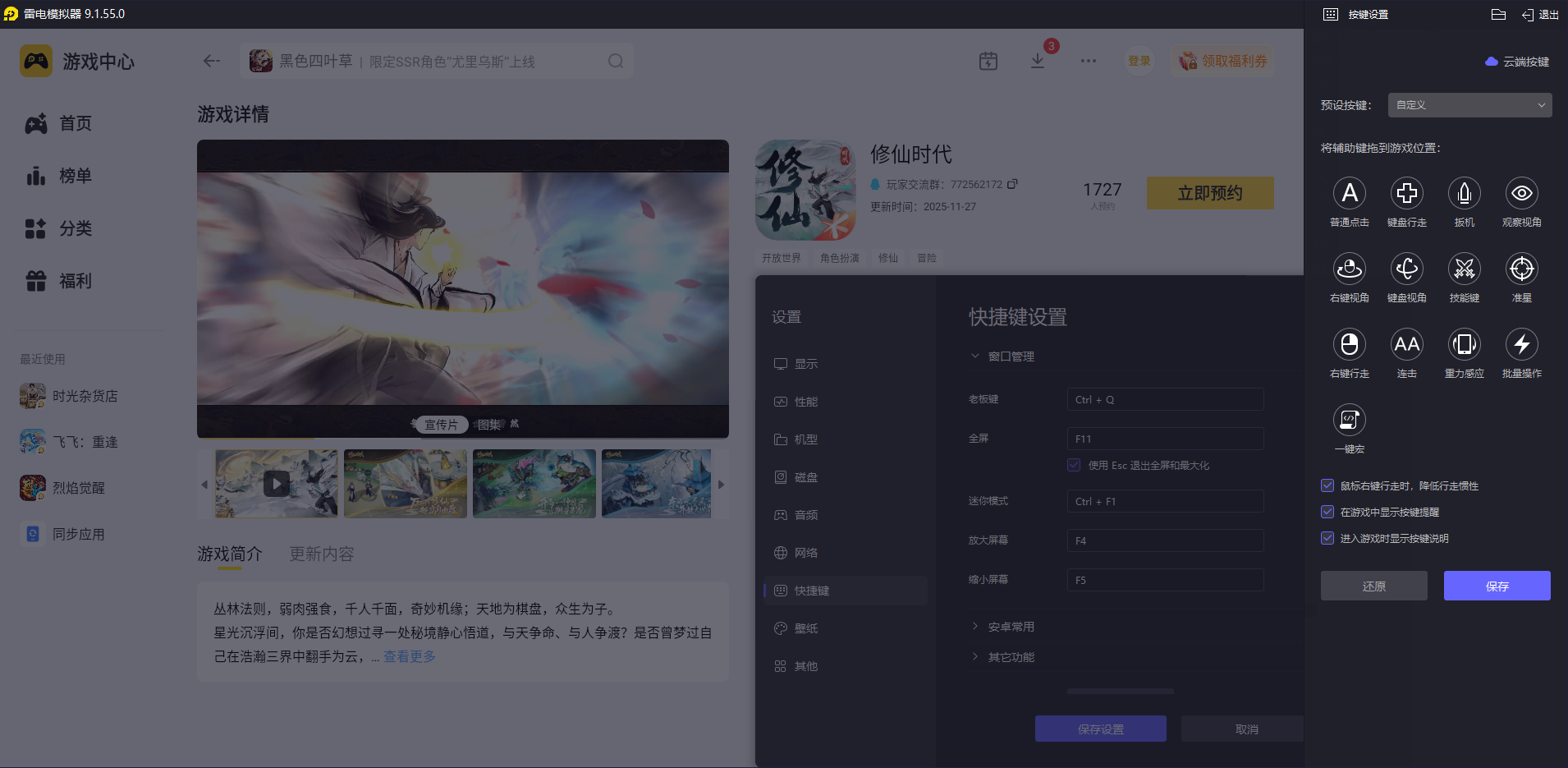Open the 预设按键 自定义 dropdown
1568x768 pixels.
pyautogui.click(x=1468, y=104)
